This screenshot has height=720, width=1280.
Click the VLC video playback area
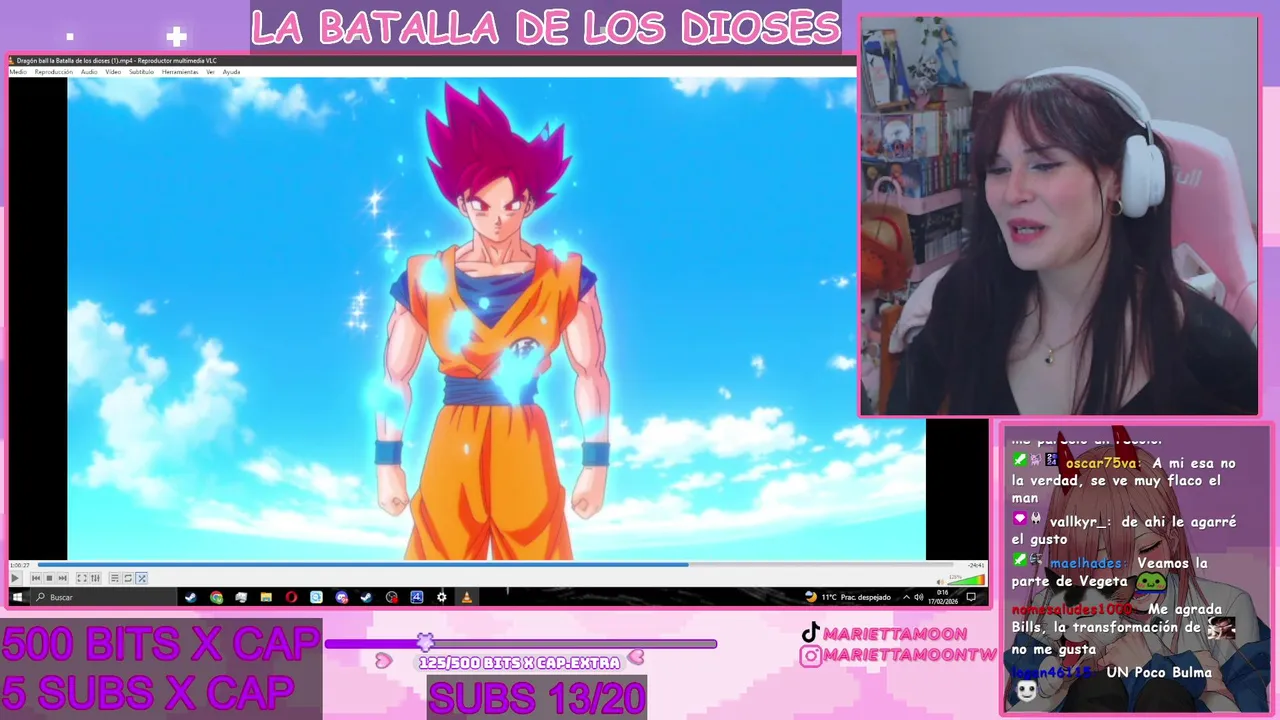point(496,318)
